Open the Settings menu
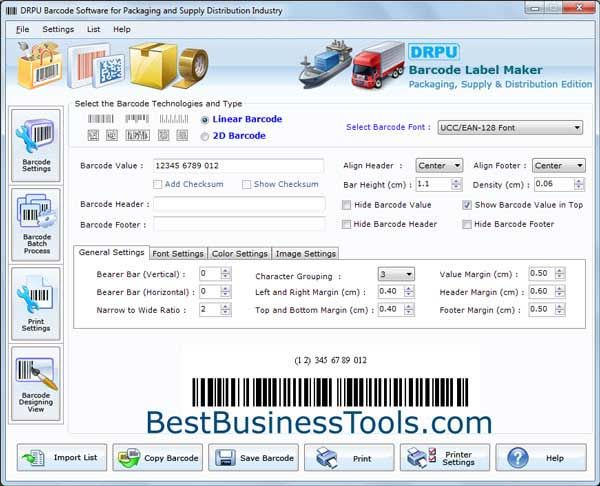The height and width of the screenshot is (486, 600). click(x=58, y=29)
